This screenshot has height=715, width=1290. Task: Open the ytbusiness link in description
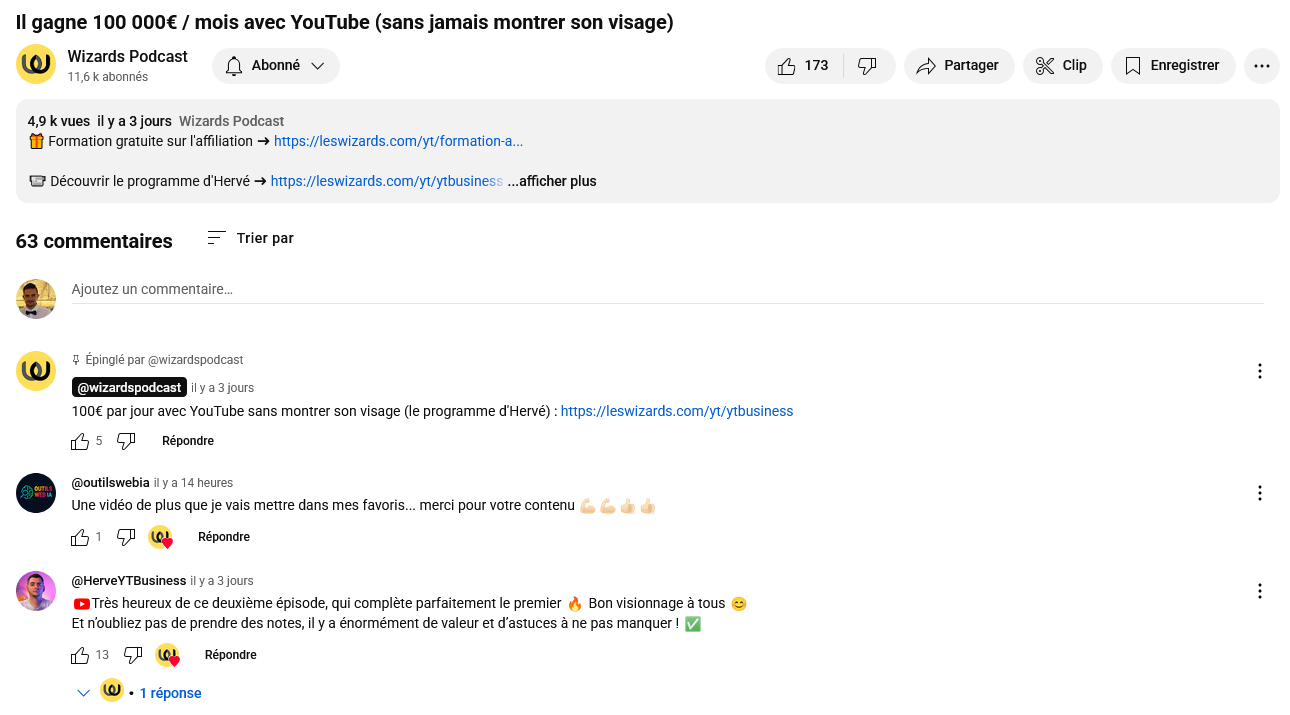tap(386, 181)
